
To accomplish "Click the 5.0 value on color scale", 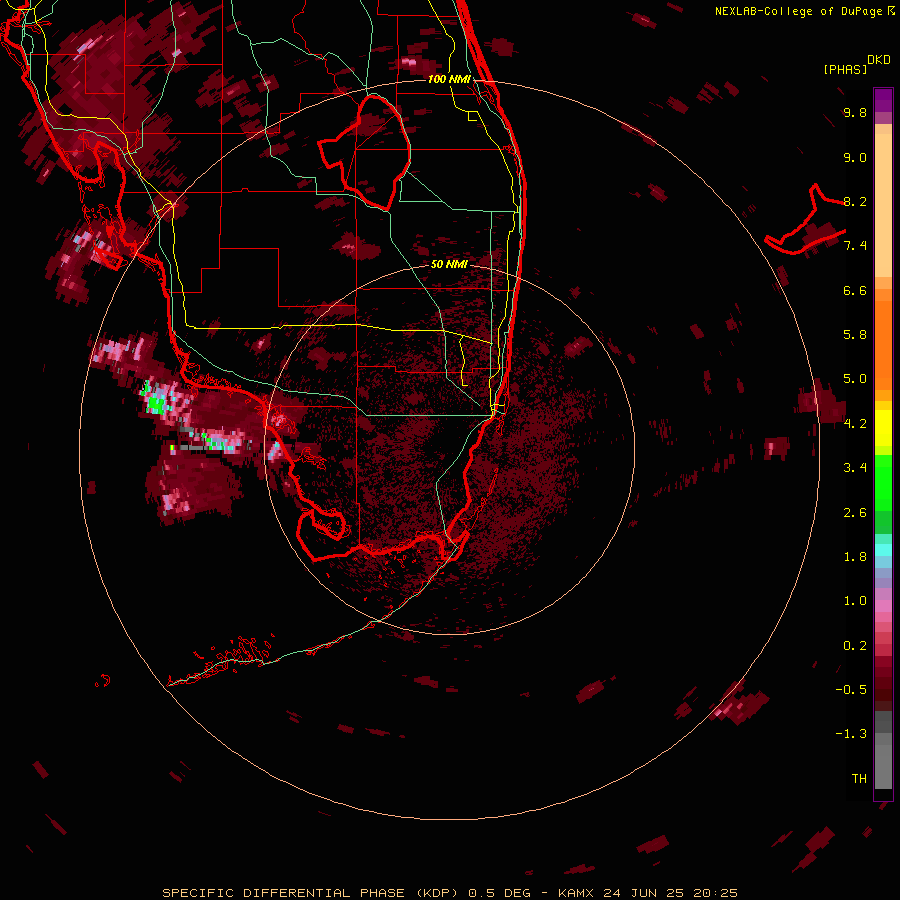I will click(x=855, y=379).
